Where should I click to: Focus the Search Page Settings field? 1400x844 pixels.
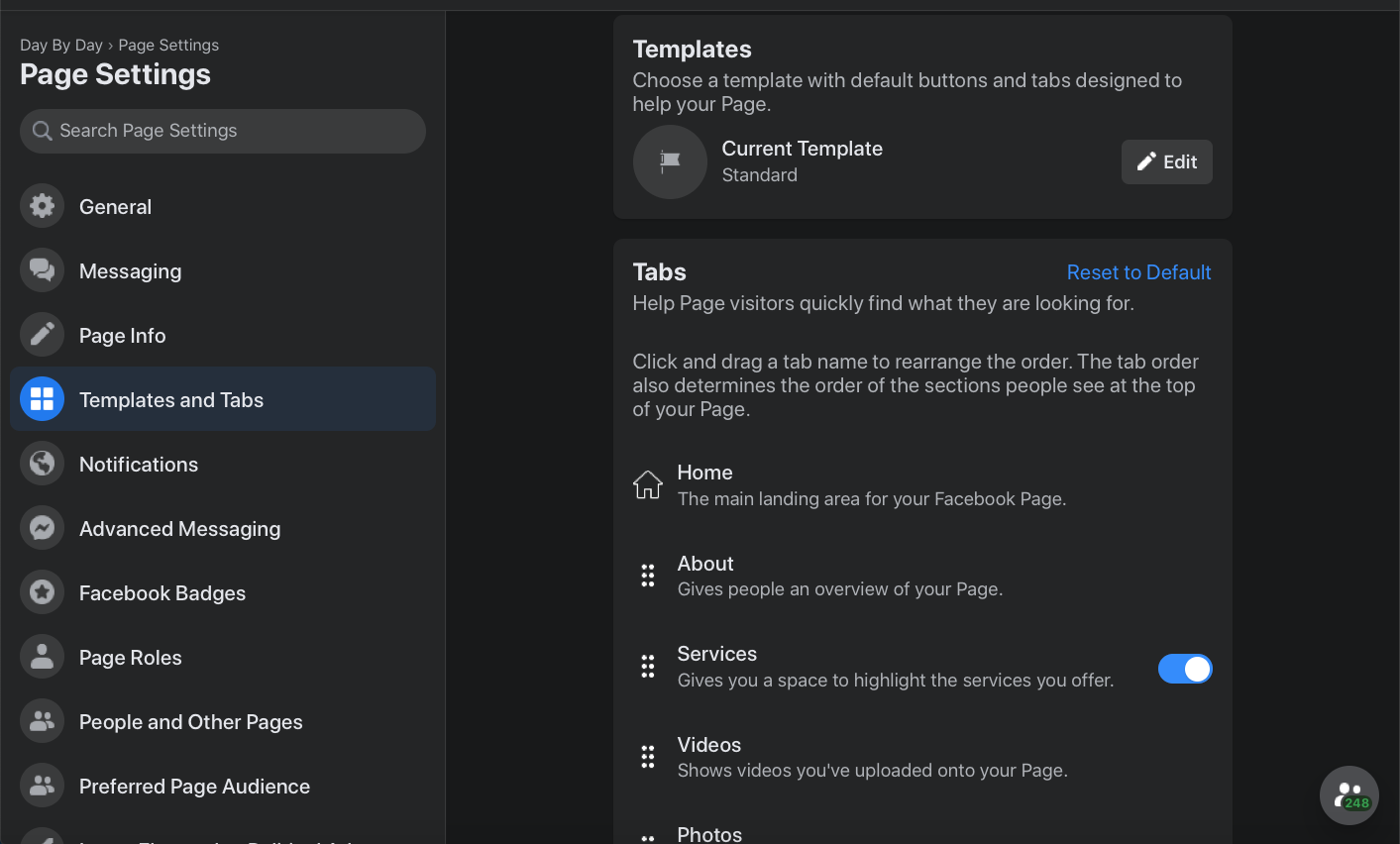(223, 131)
